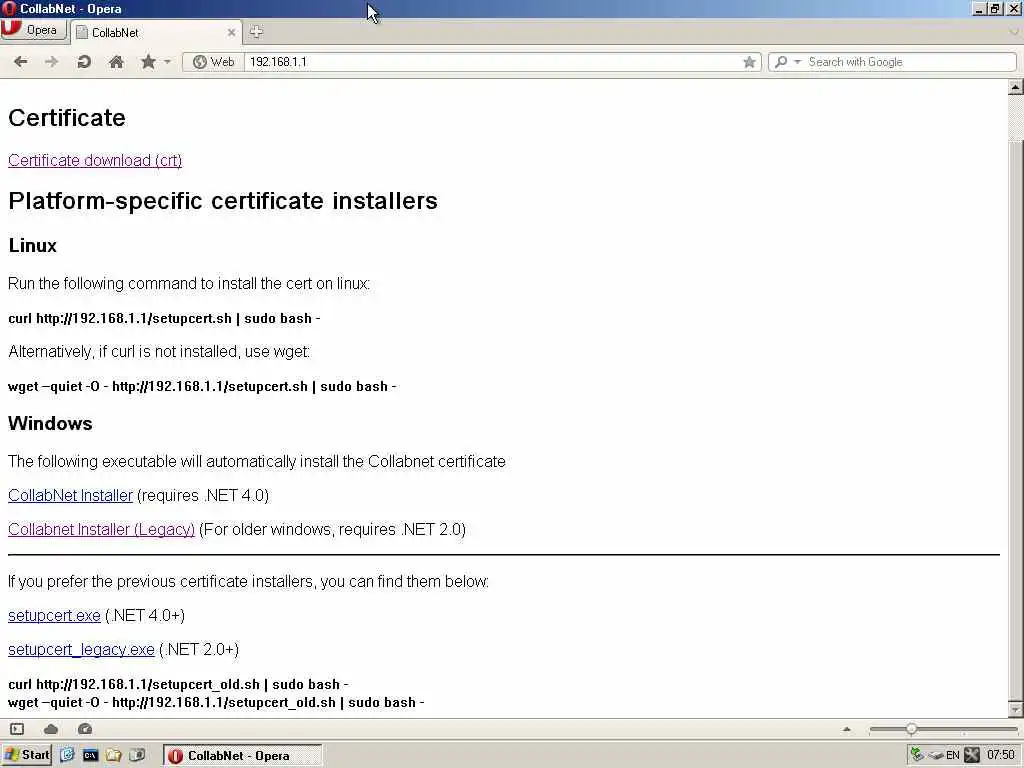
Task: Launch Internet Explorer from quick launch
Action: coord(67,755)
